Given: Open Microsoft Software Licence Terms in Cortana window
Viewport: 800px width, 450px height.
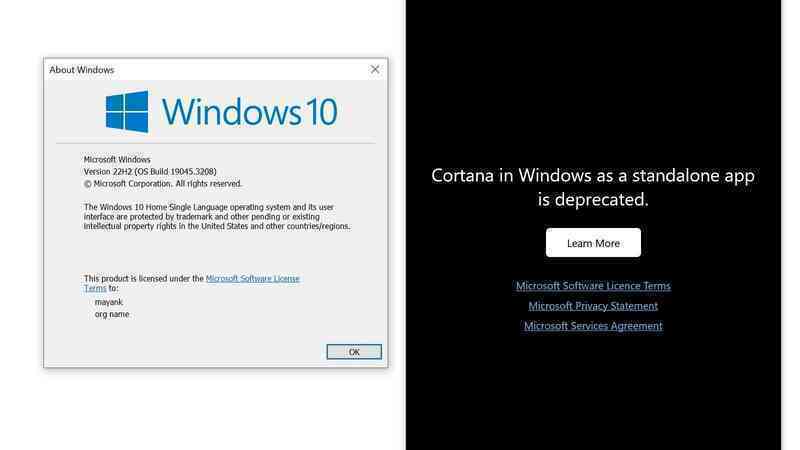Looking at the screenshot, I should tap(593, 286).
